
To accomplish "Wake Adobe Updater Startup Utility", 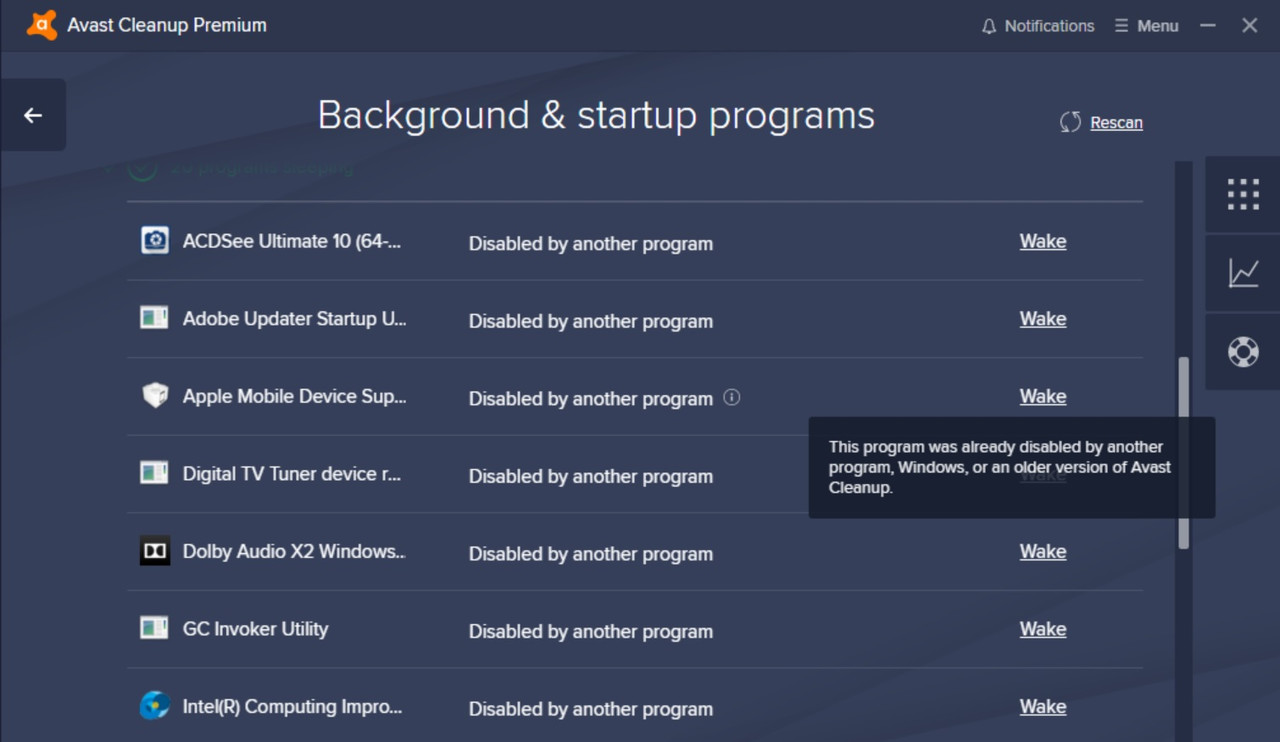I will coord(1043,319).
